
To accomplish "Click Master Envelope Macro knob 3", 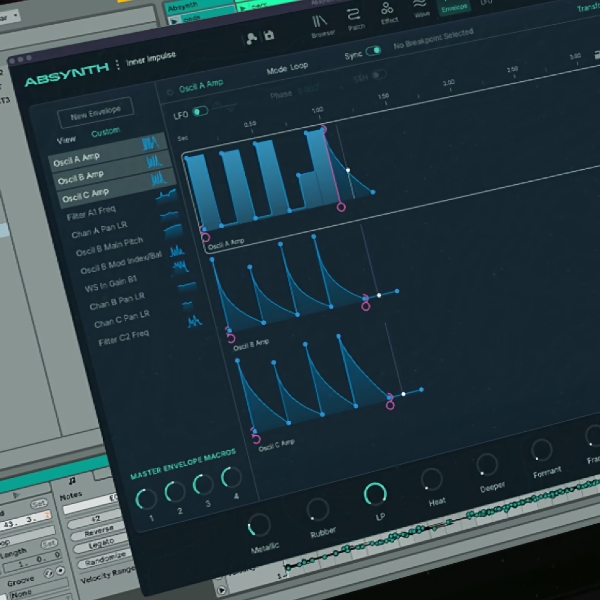I will [x=203, y=484].
